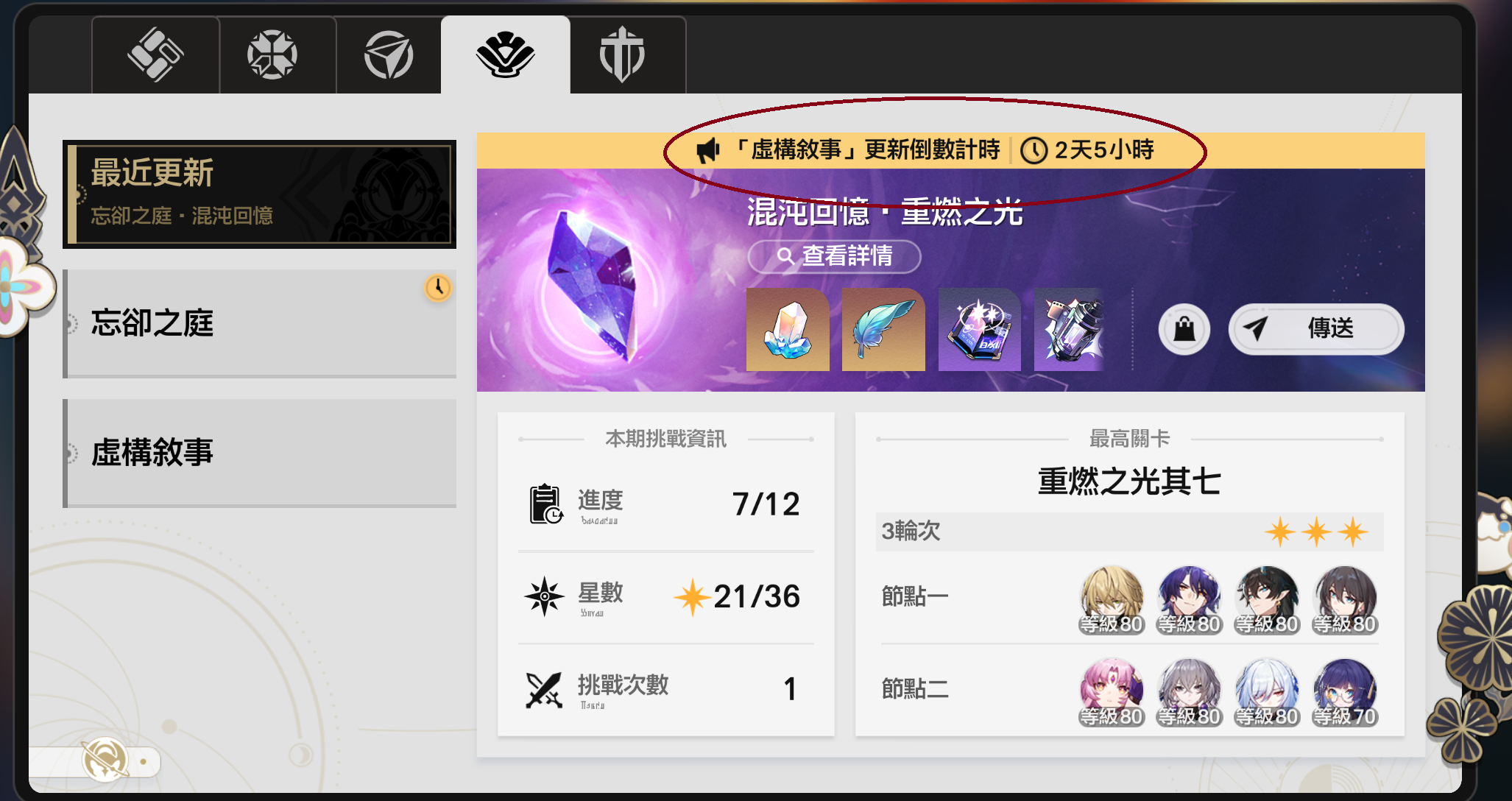
Task: Click the round emblem icon at bottom left
Action: [105, 759]
